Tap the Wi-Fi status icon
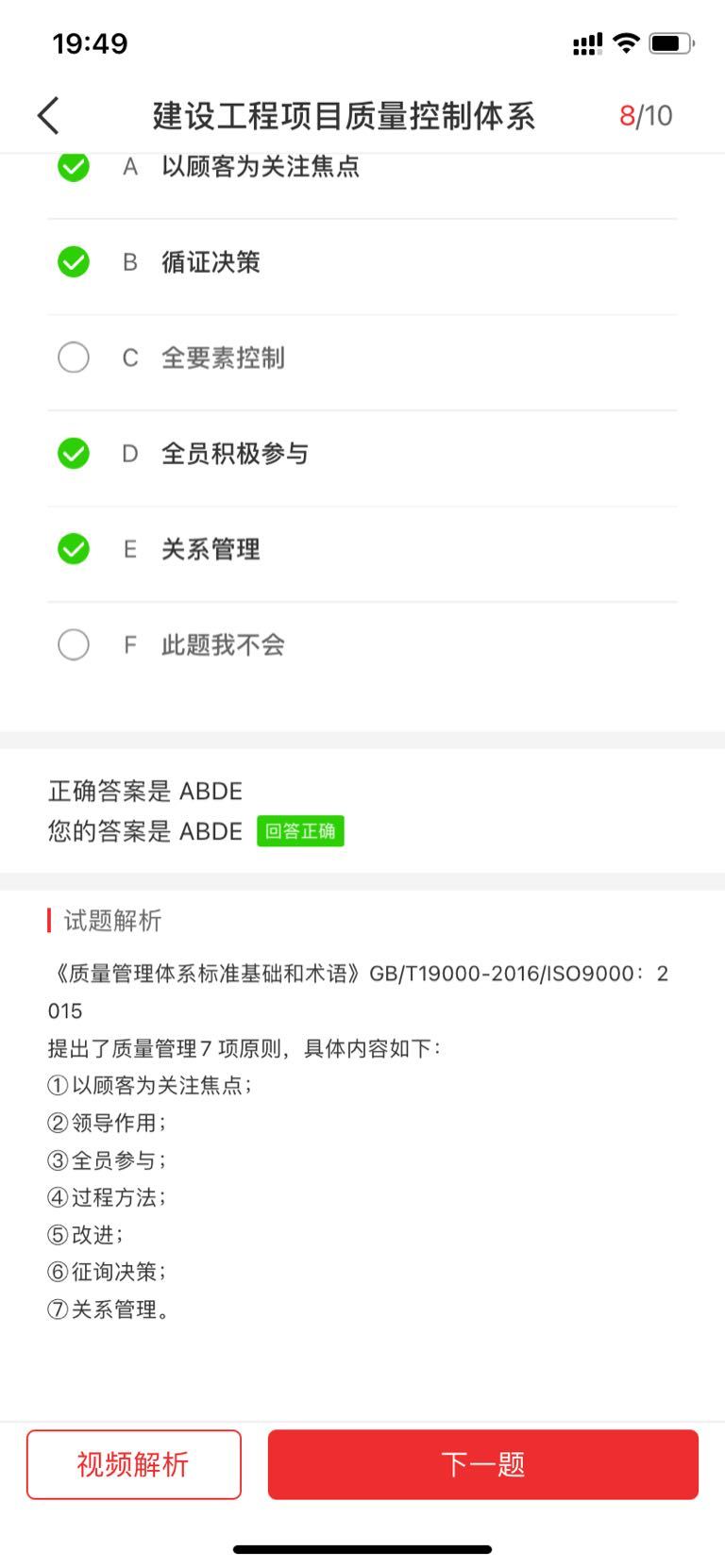Viewport: 725px width, 1568px height. 626,42
